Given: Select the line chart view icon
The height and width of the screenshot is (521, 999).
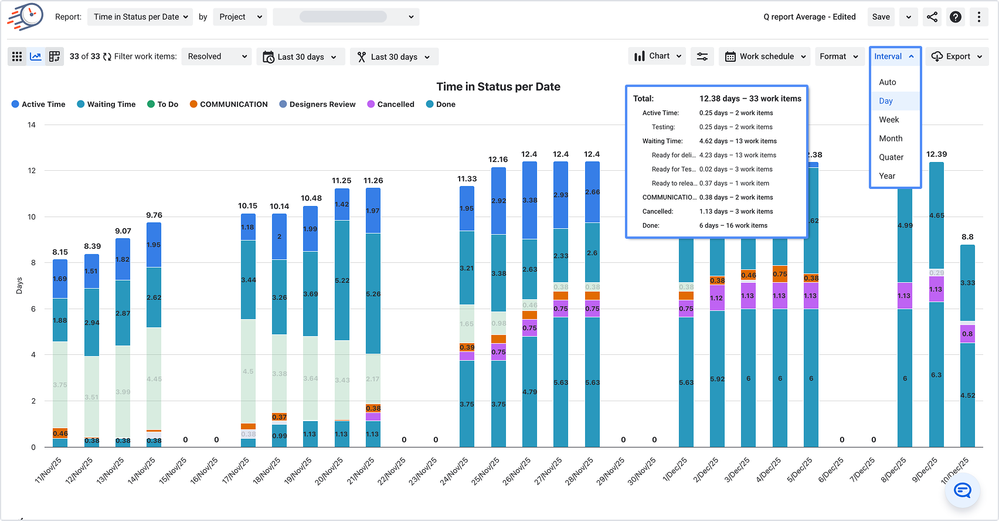Looking at the screenshot, I should click(x=36, y=57).
